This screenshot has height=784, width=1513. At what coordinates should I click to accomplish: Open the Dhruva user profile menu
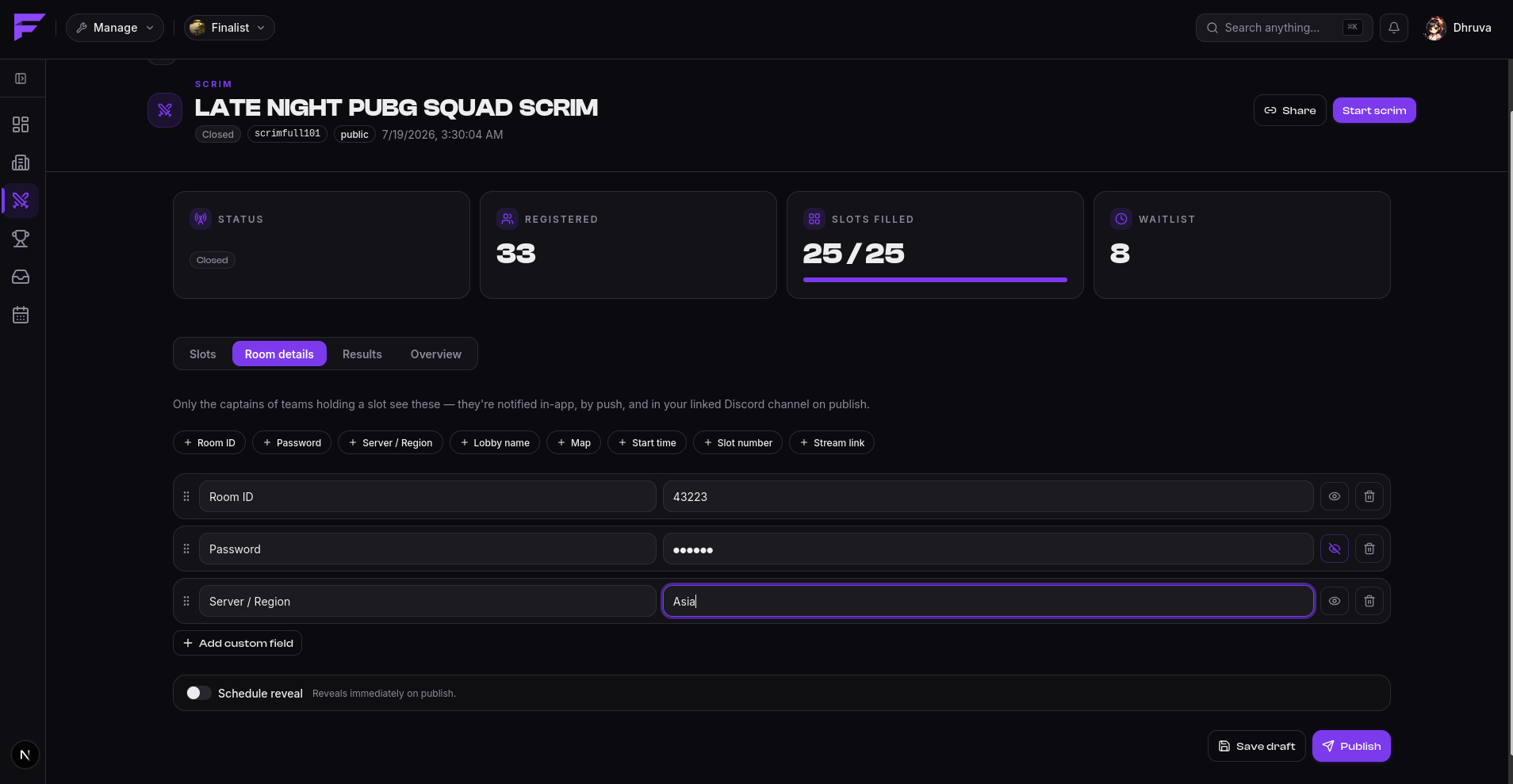tap(1458, 28)
